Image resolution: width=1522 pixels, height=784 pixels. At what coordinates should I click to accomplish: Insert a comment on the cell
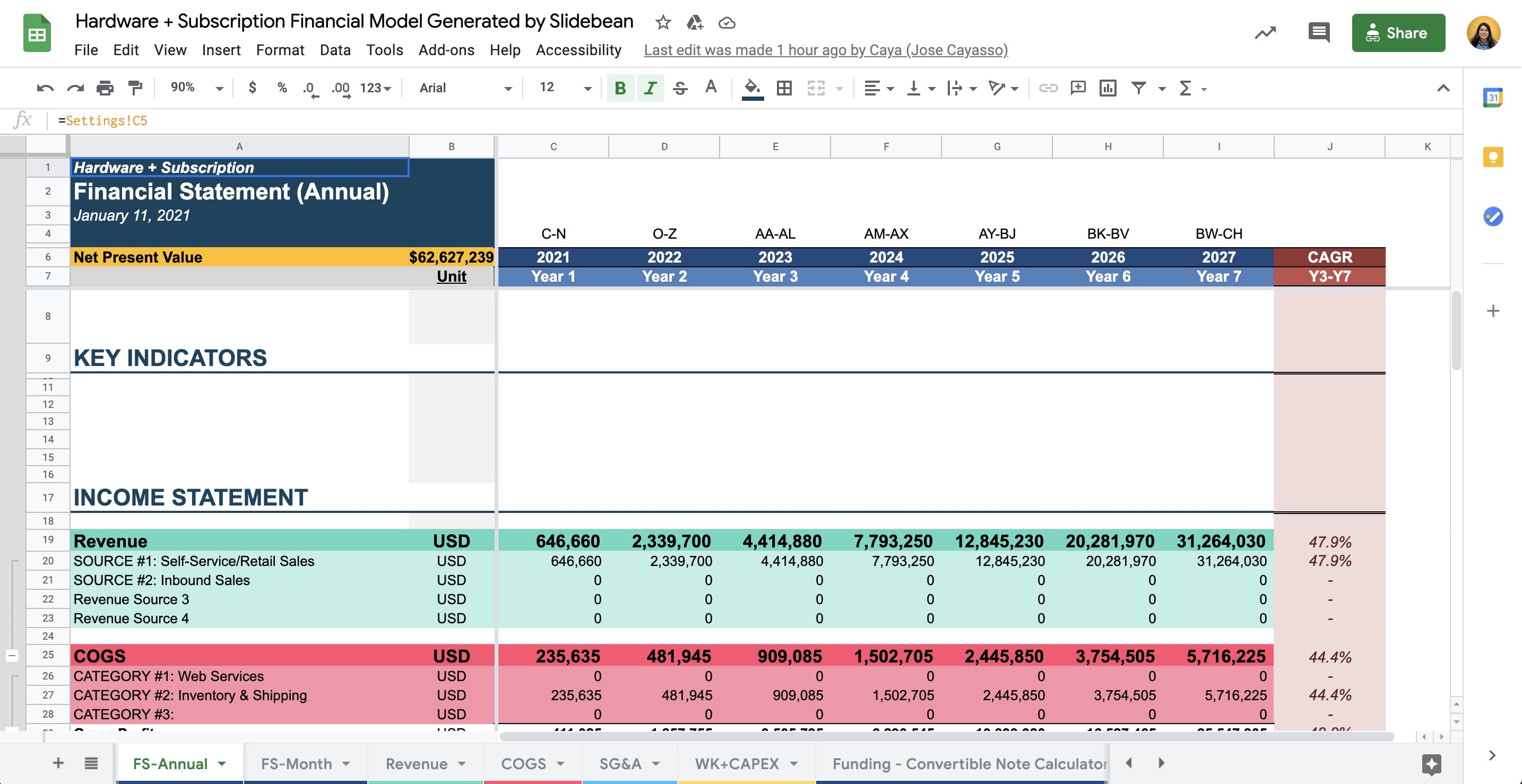[x=1079, y=88]
